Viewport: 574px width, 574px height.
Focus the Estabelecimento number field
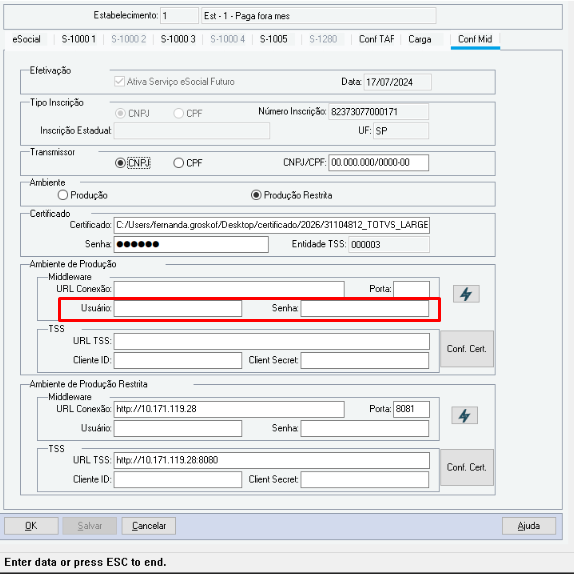coord(179,16)
